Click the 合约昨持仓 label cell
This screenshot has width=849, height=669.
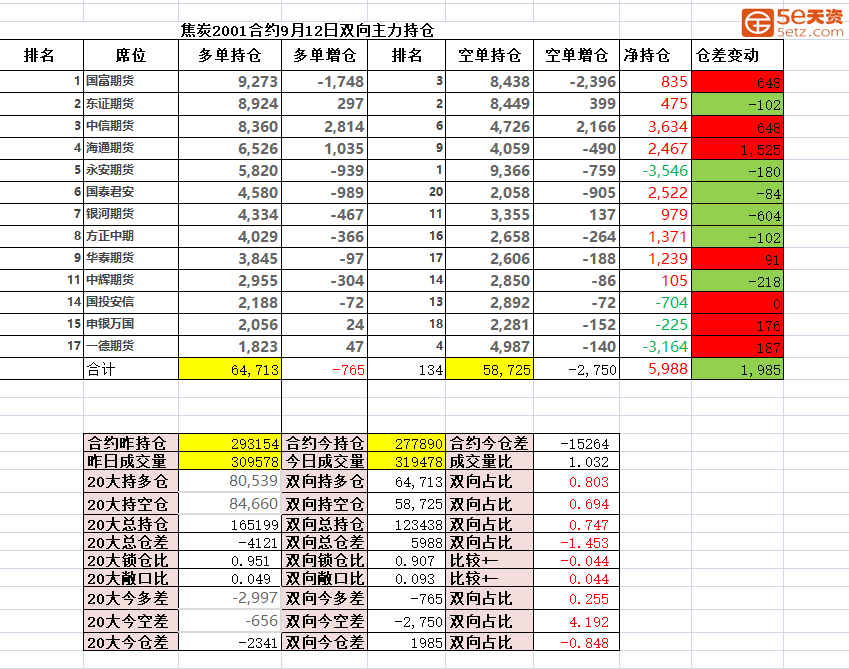click(130, 443)
